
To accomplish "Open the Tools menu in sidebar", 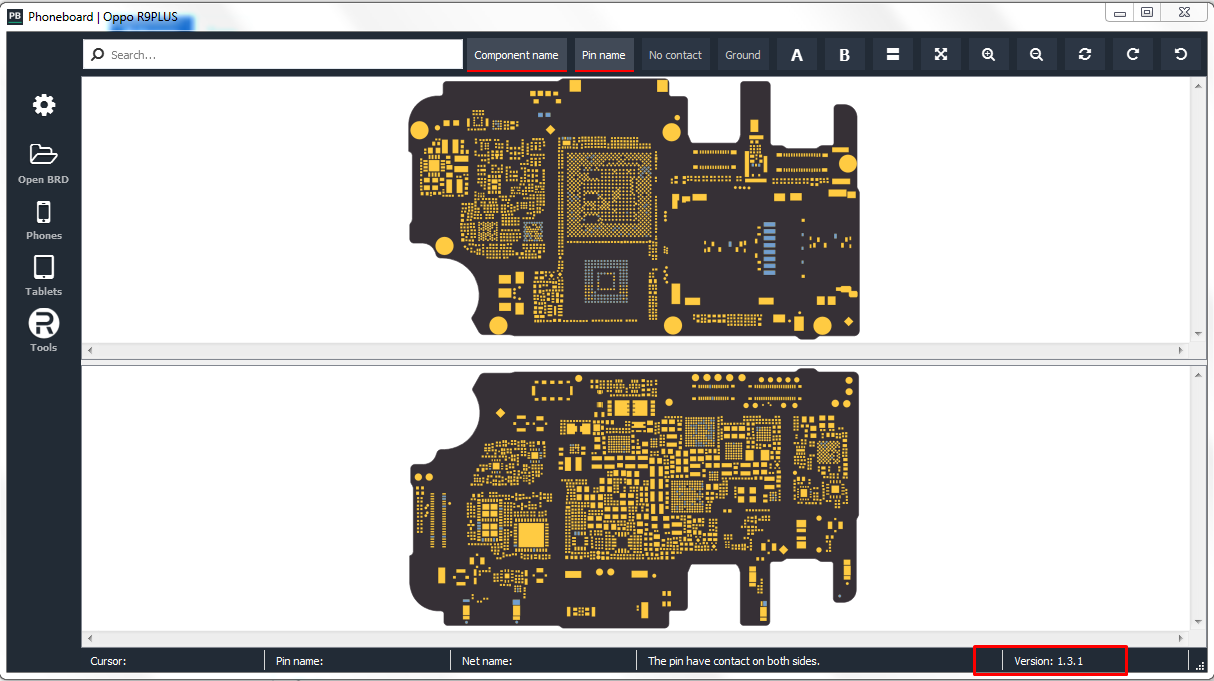I will [44, 323].
